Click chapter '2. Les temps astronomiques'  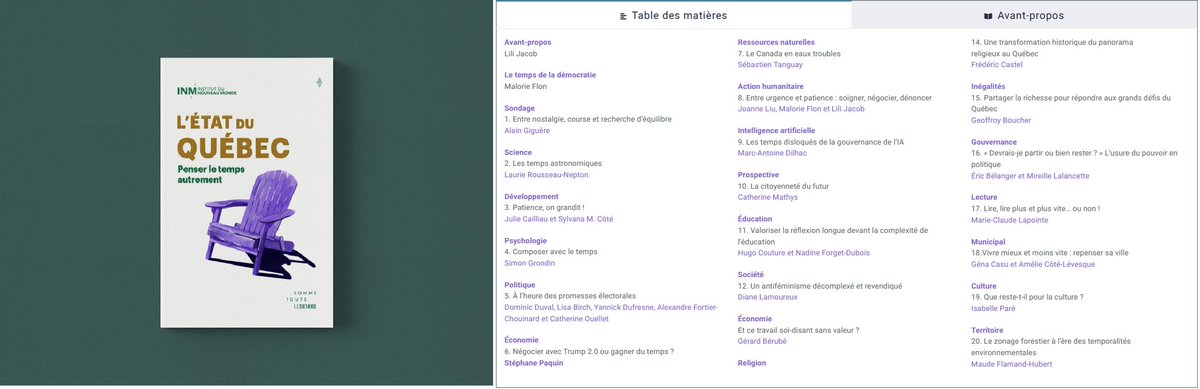point(553,163)
